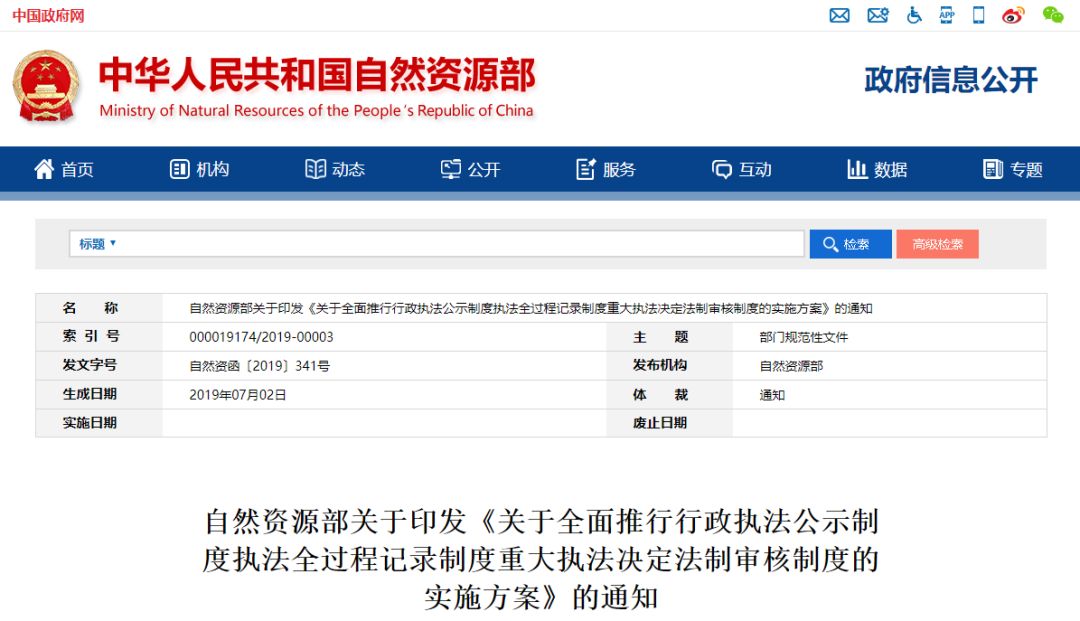Click the 发文字号 row label
The image size is (1080, 621).
pos(90,366)
